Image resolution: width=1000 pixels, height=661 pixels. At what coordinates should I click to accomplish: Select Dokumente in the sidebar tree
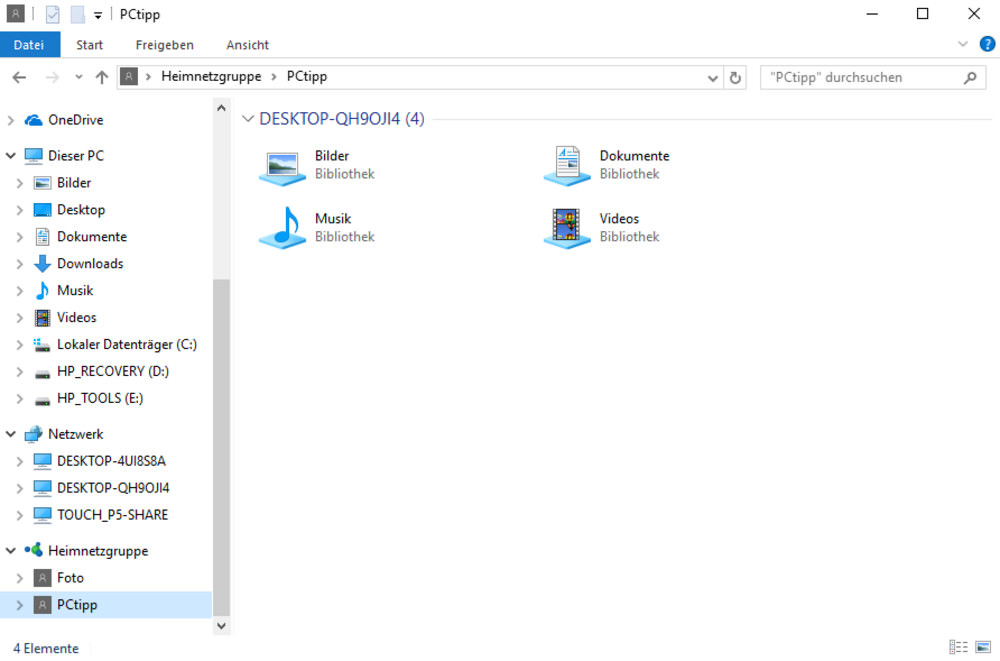tap(92, 237)
